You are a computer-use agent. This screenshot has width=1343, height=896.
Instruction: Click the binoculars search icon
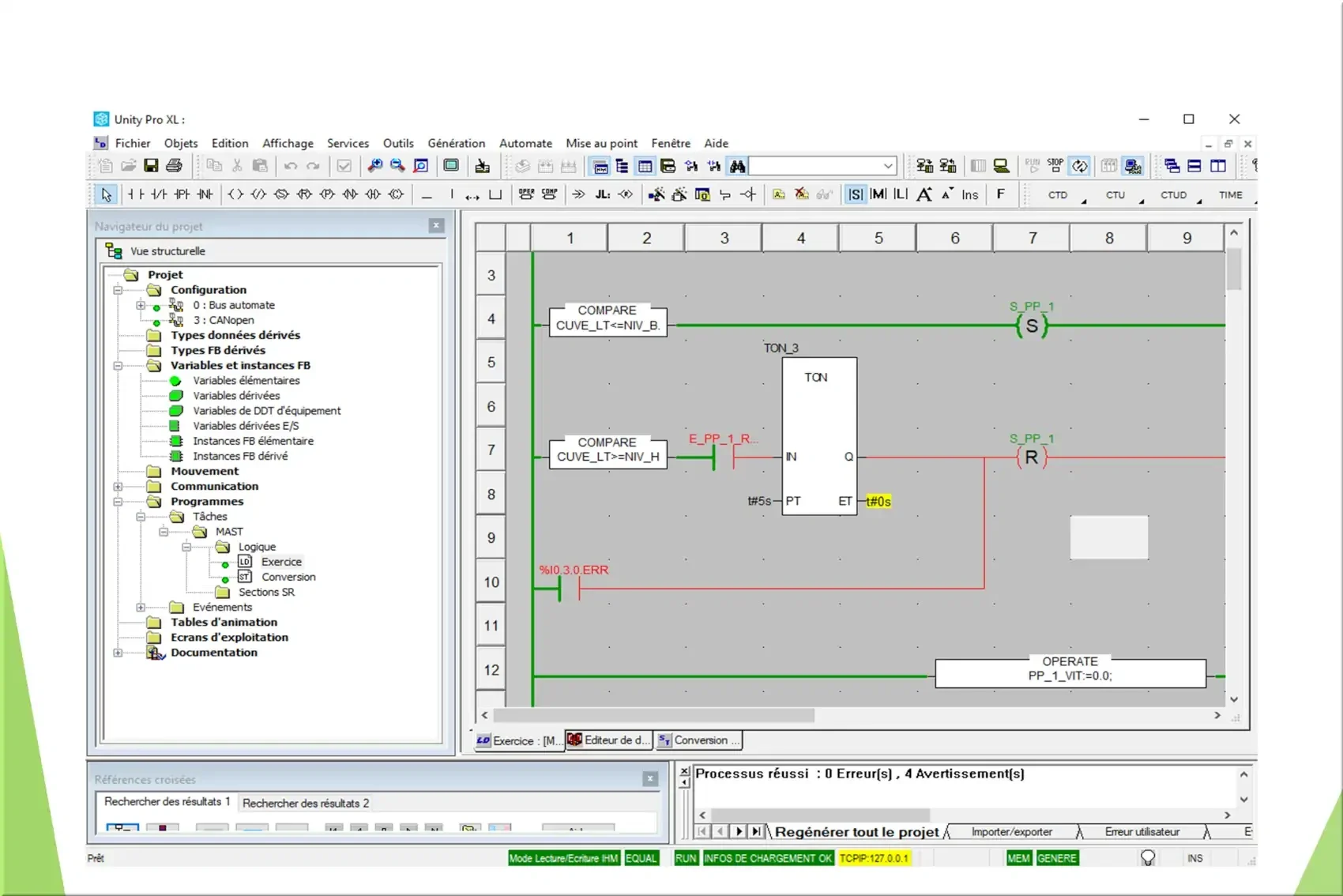pyautogui.click(x=737, y=166)
